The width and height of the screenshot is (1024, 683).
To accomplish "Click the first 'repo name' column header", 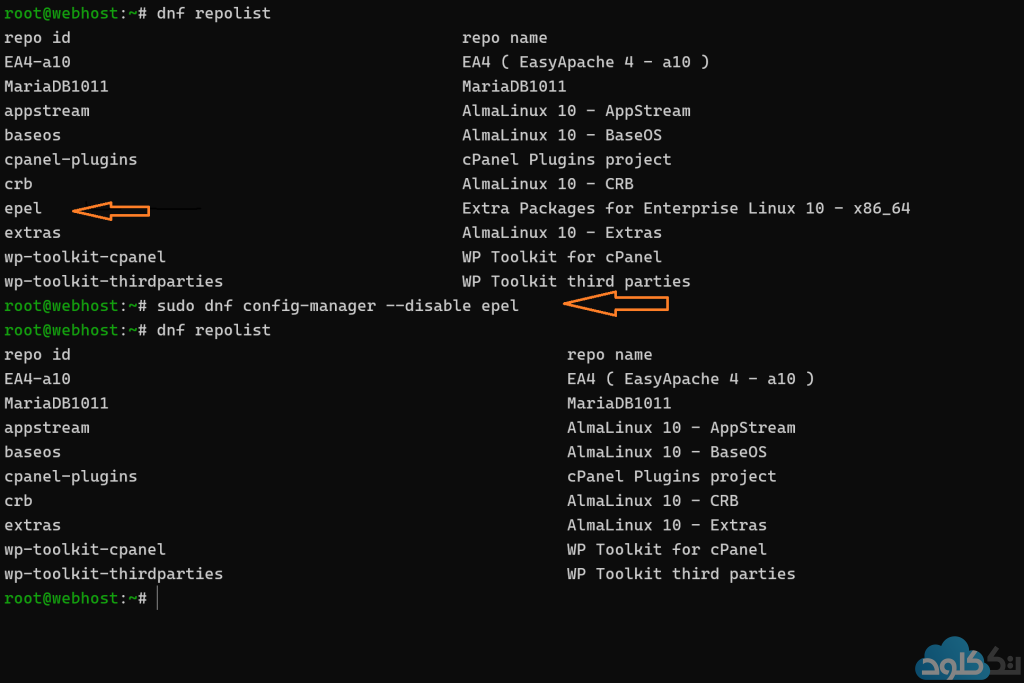I will pyautogui.click(x=504, y=38).
